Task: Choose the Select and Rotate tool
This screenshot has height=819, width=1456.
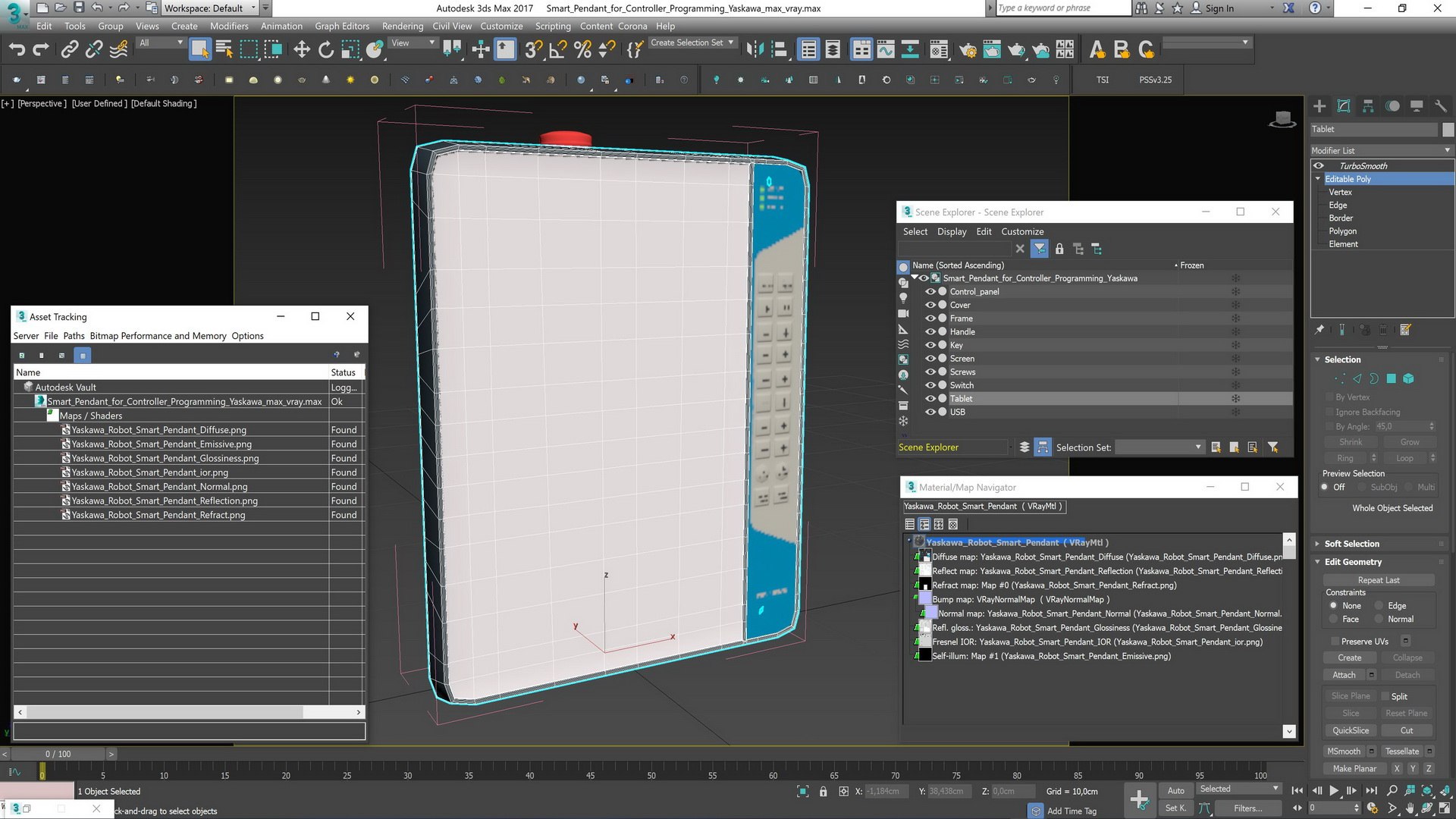Action: point(326,50)
